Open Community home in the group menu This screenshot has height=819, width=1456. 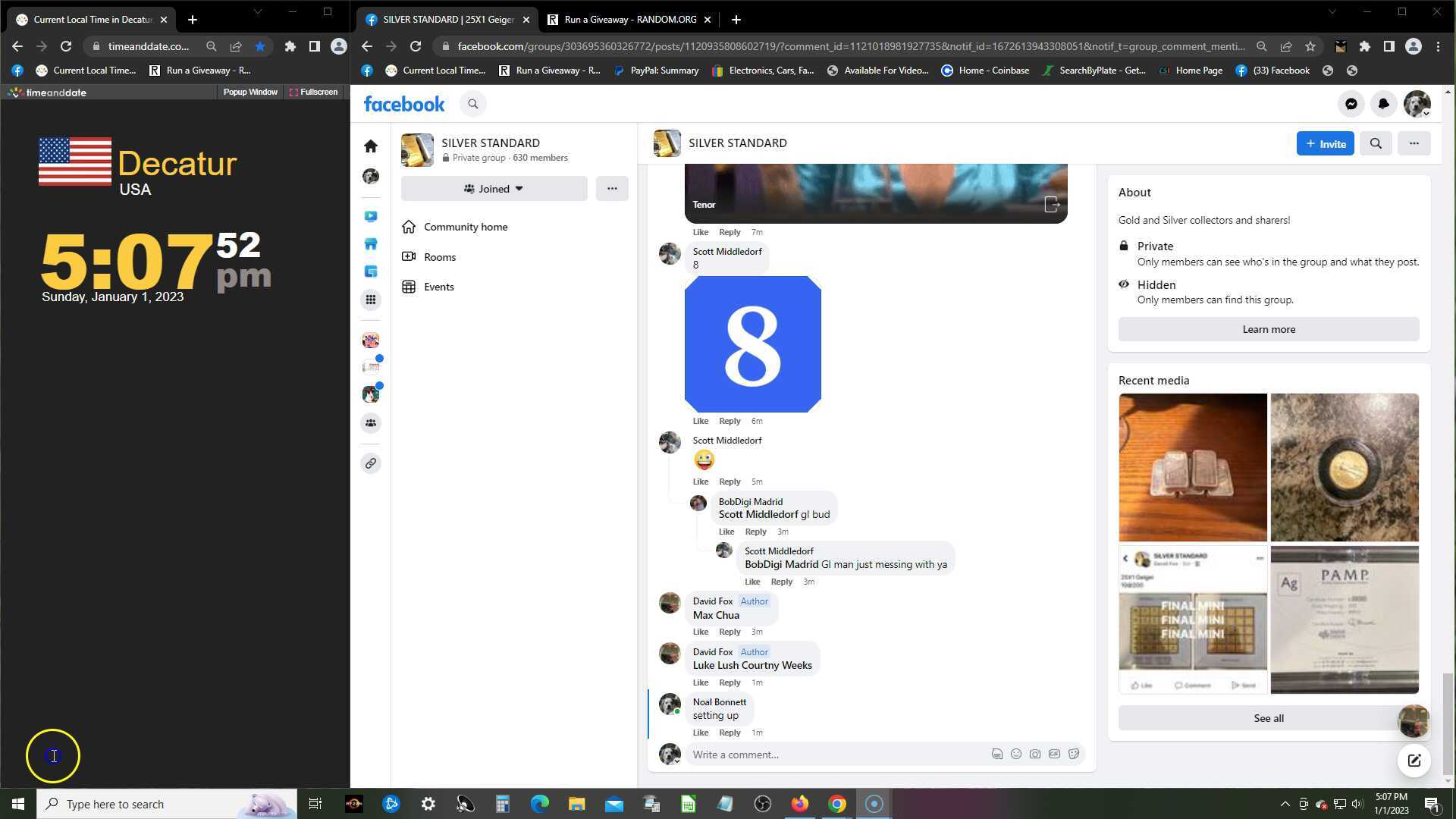tap(465, 227)
